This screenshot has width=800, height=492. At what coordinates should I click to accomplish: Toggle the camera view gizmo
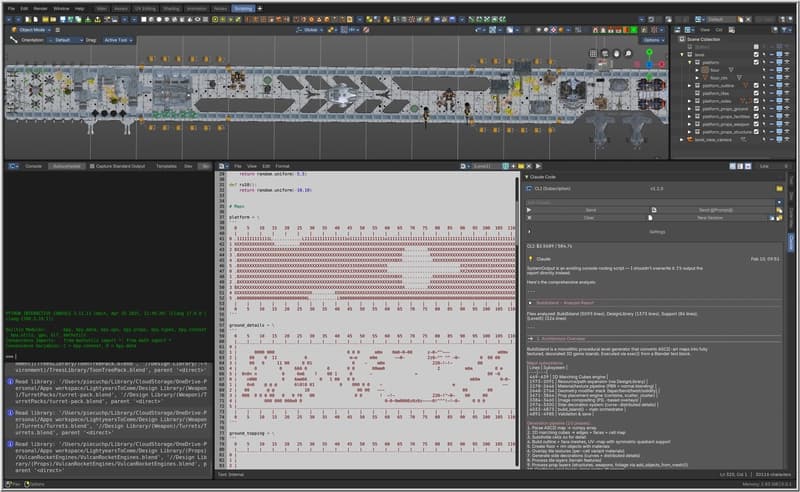pyautogui.click(x=605, y=53)
